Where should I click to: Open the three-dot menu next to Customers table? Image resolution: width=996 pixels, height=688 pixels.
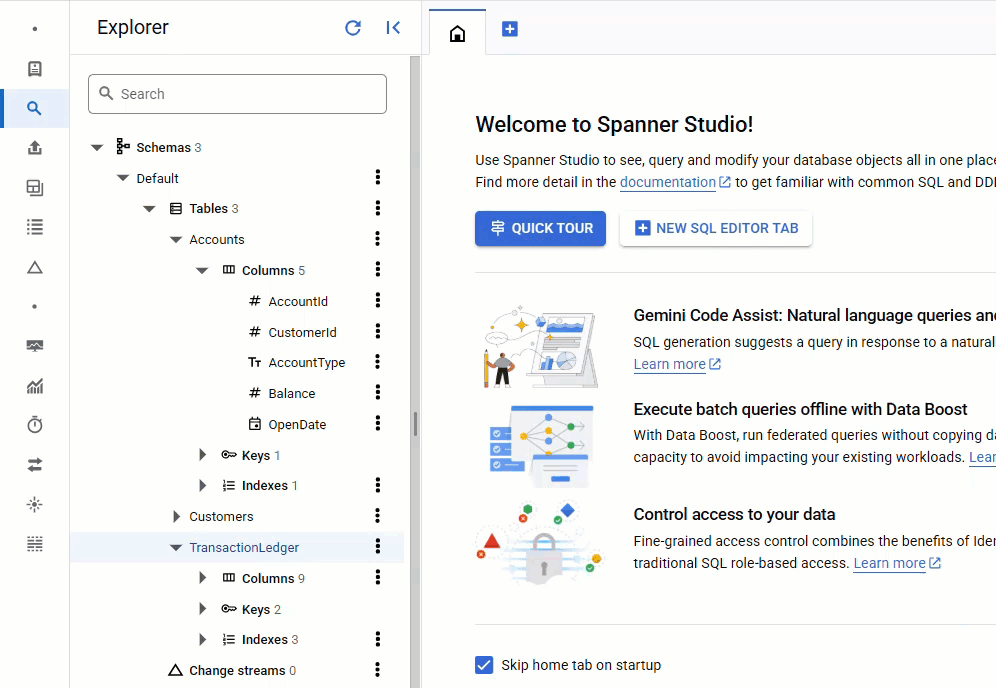378,516
